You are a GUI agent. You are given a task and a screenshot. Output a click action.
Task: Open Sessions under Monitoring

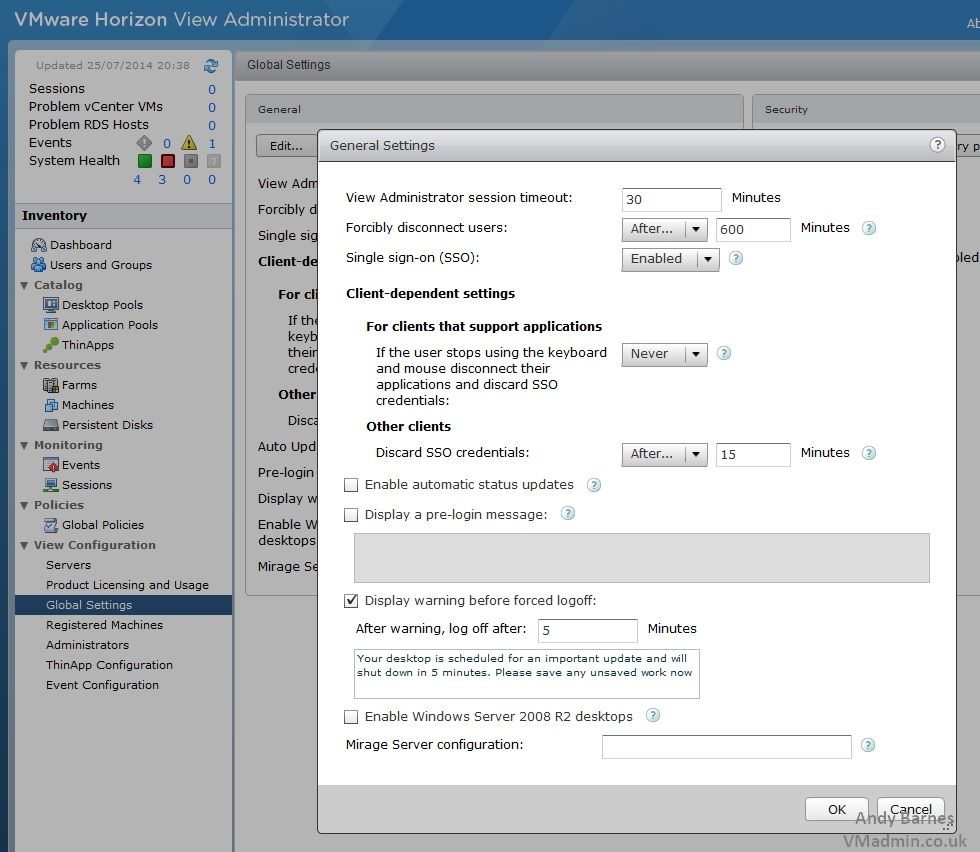pos(86,485)
